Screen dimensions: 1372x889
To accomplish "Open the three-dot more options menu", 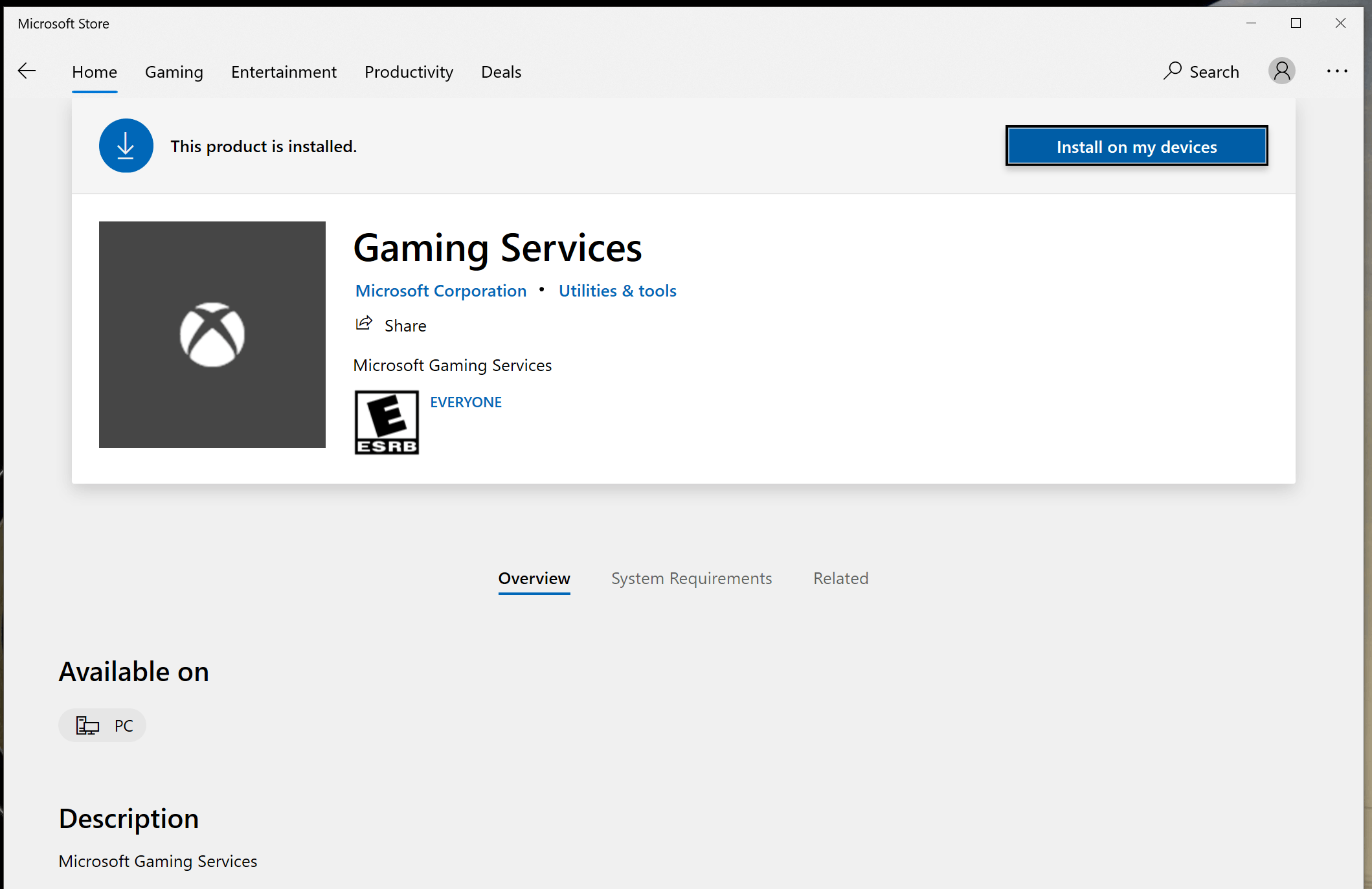I will [x=1336, y=71].
